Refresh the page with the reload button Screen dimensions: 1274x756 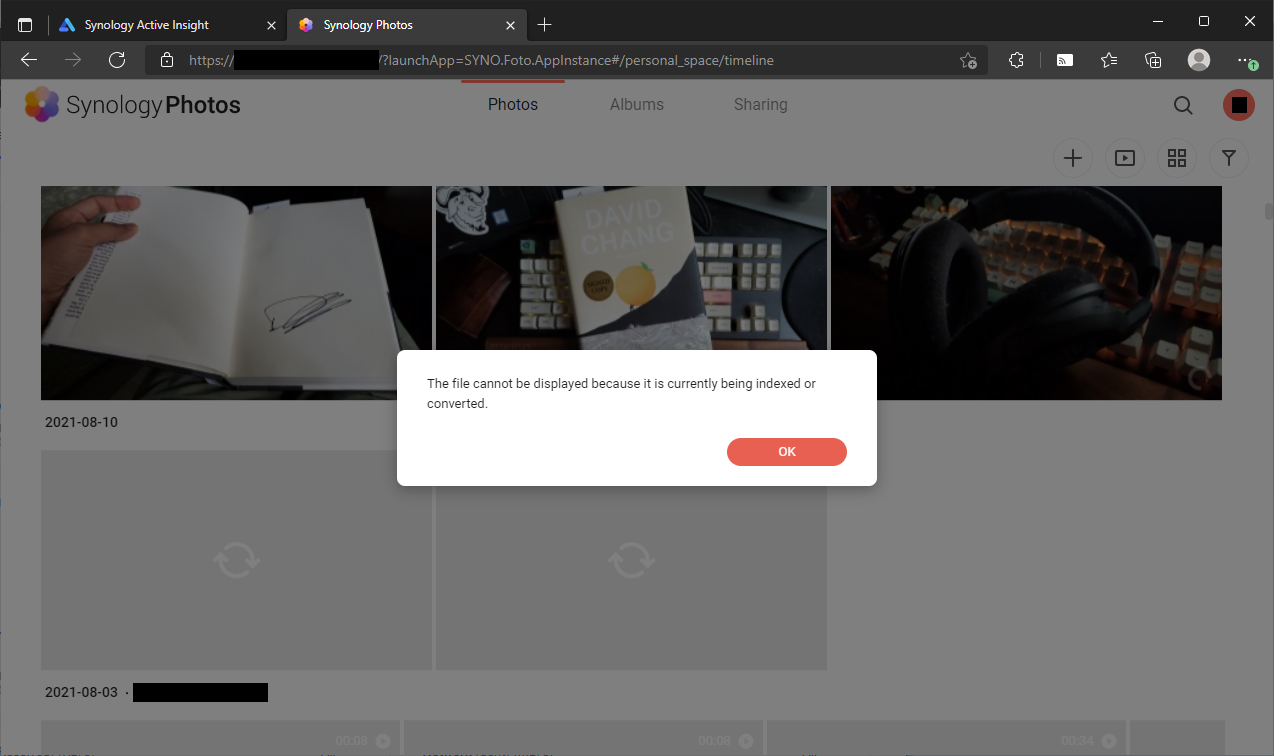117,60
